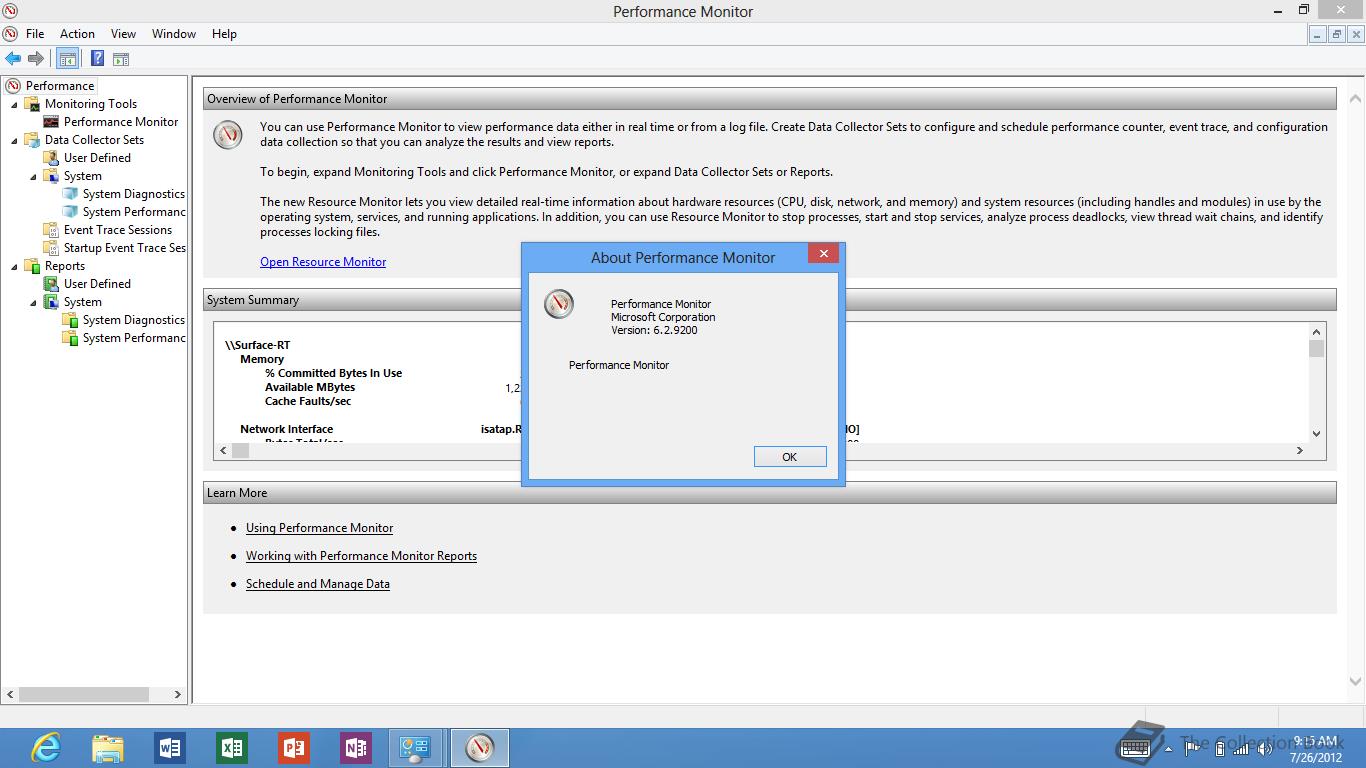Click console tree horizontal scrollbar right arrow
Image resolution: width=1366 pixels, height=768 pixels.
point(178,694)
